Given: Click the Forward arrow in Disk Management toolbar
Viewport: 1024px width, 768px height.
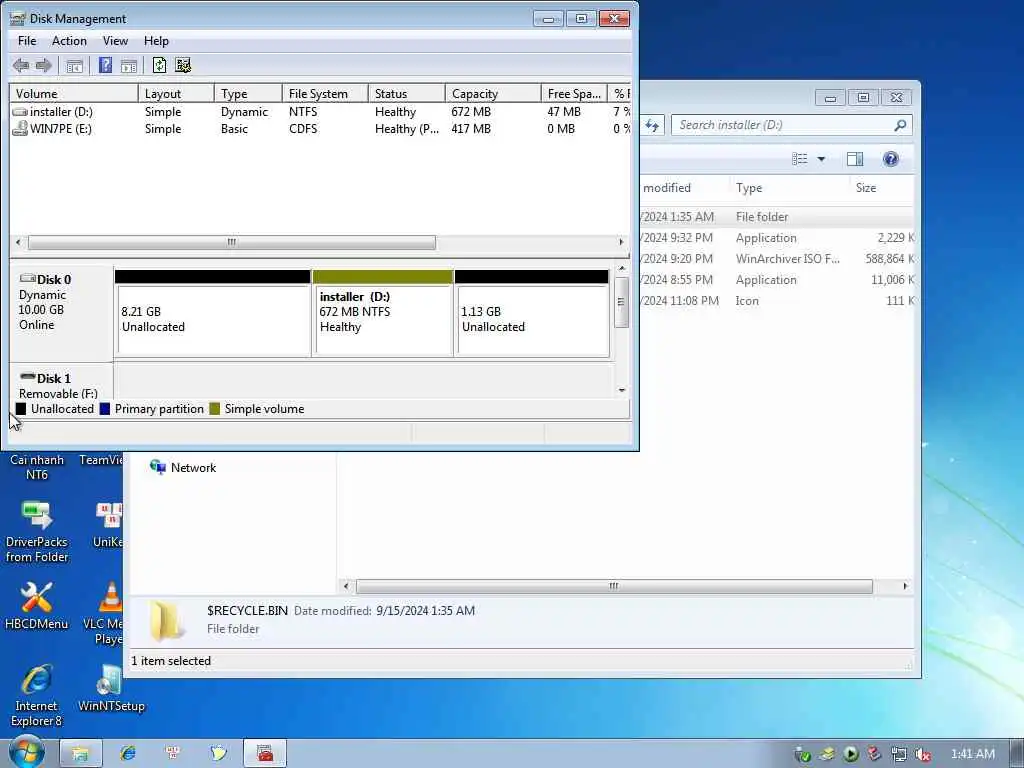Looking at the screenshot, I should [x=44, y=65].
